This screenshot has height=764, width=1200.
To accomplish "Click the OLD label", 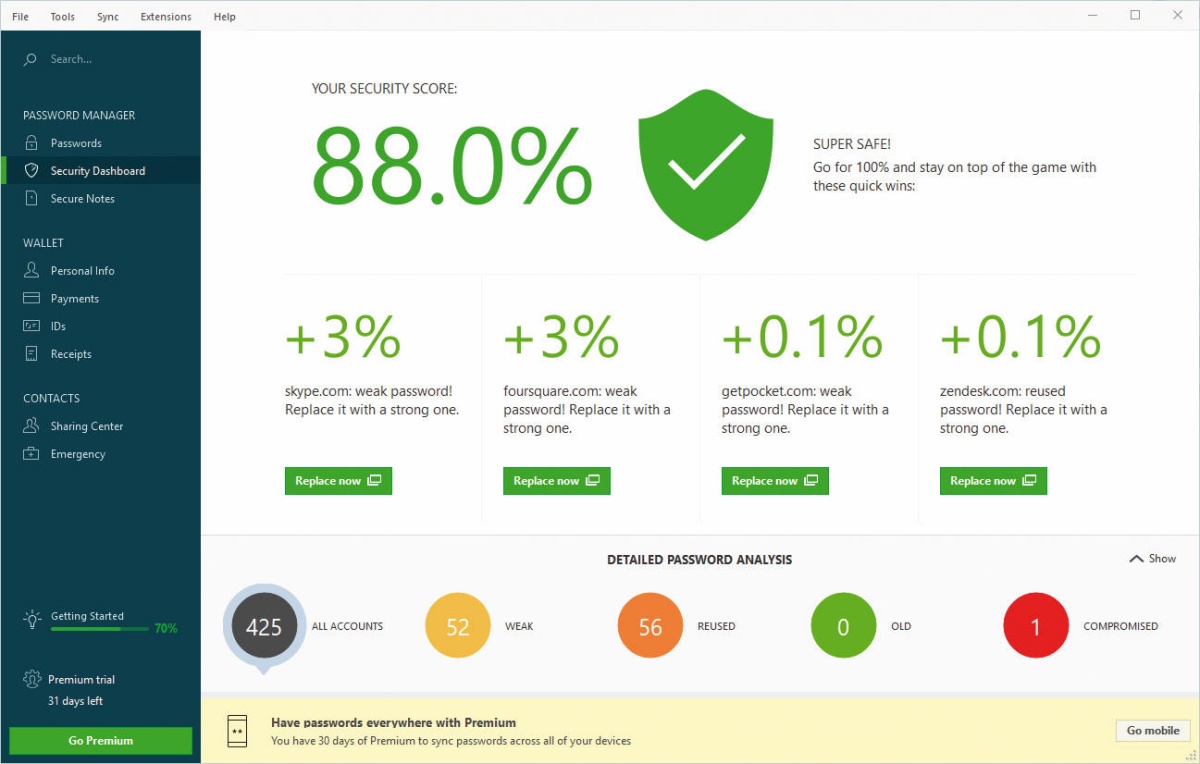I will [x=901, y=627].
